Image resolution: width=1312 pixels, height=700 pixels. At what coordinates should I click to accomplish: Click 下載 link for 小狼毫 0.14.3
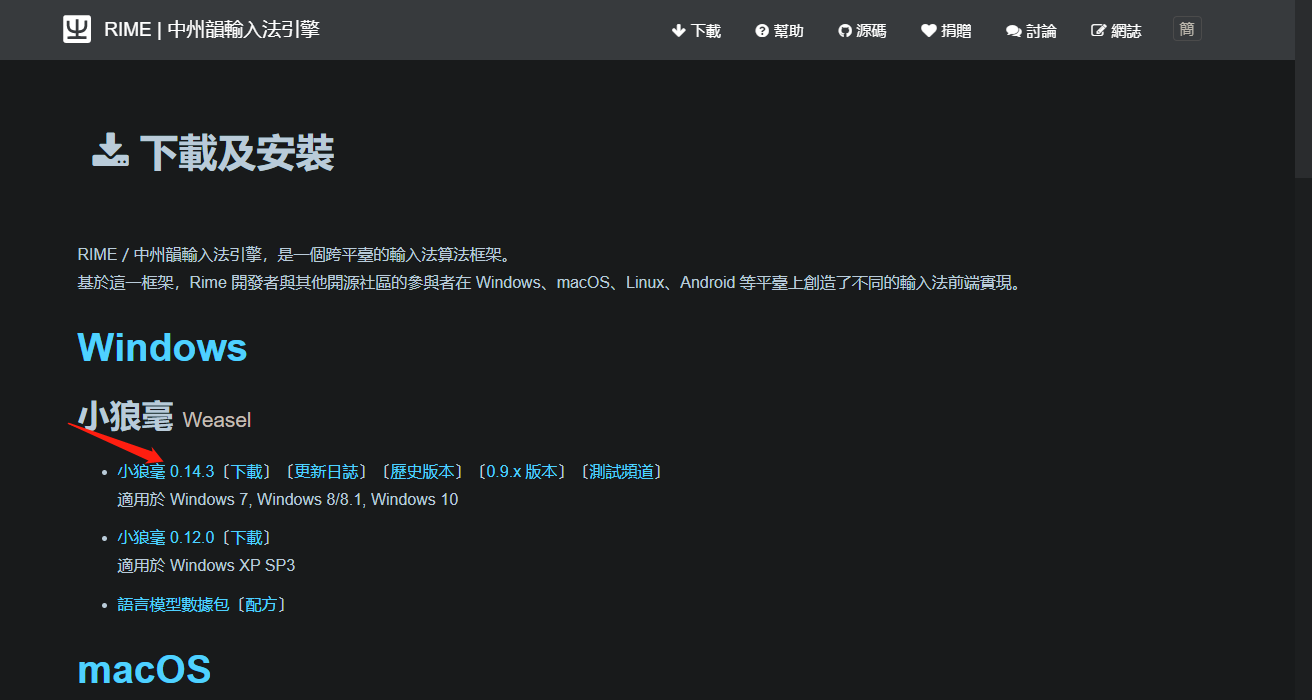point(246,470)
